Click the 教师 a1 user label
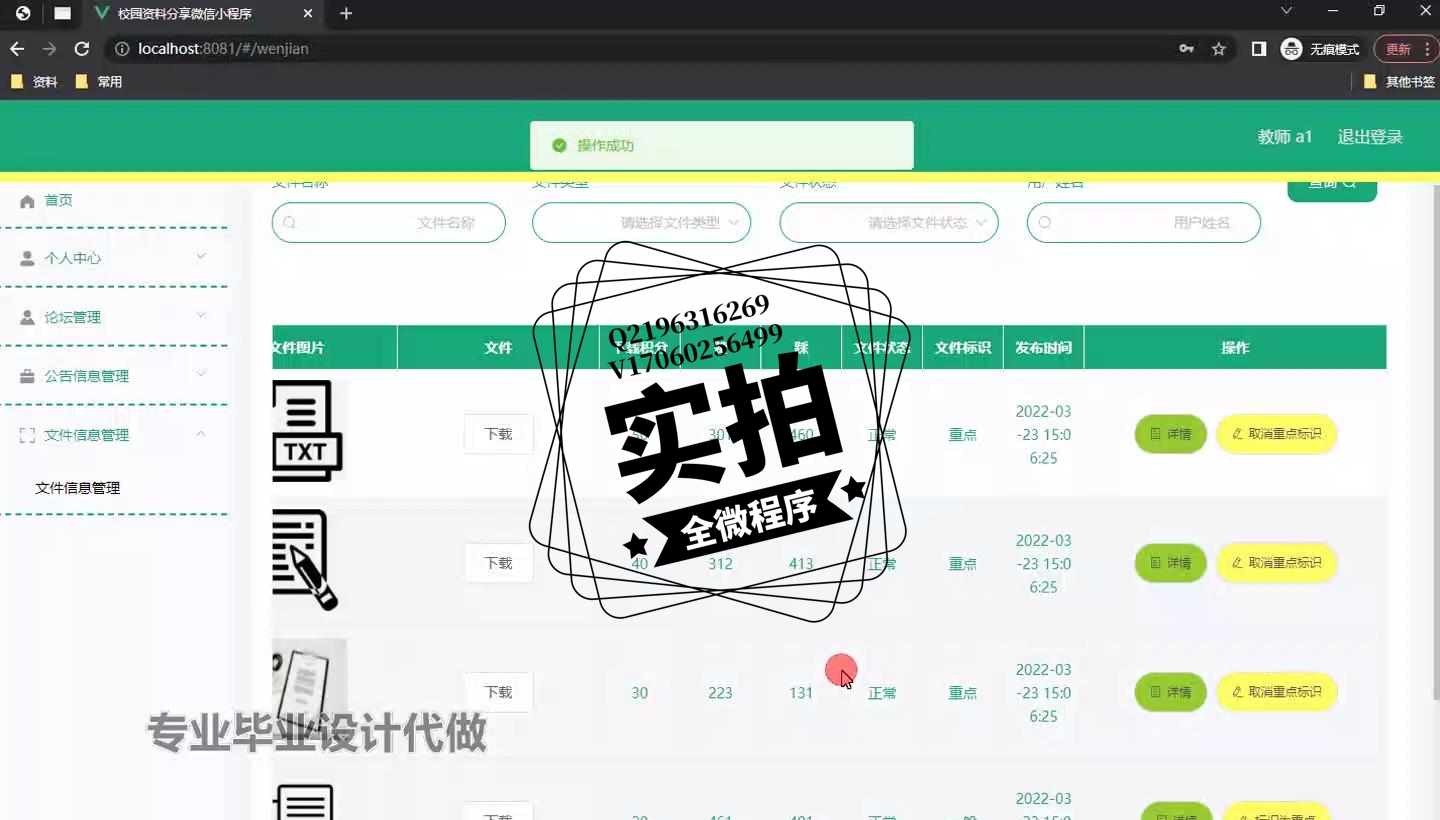This screenshot has width=1440, height=820. pos(1285,137)
